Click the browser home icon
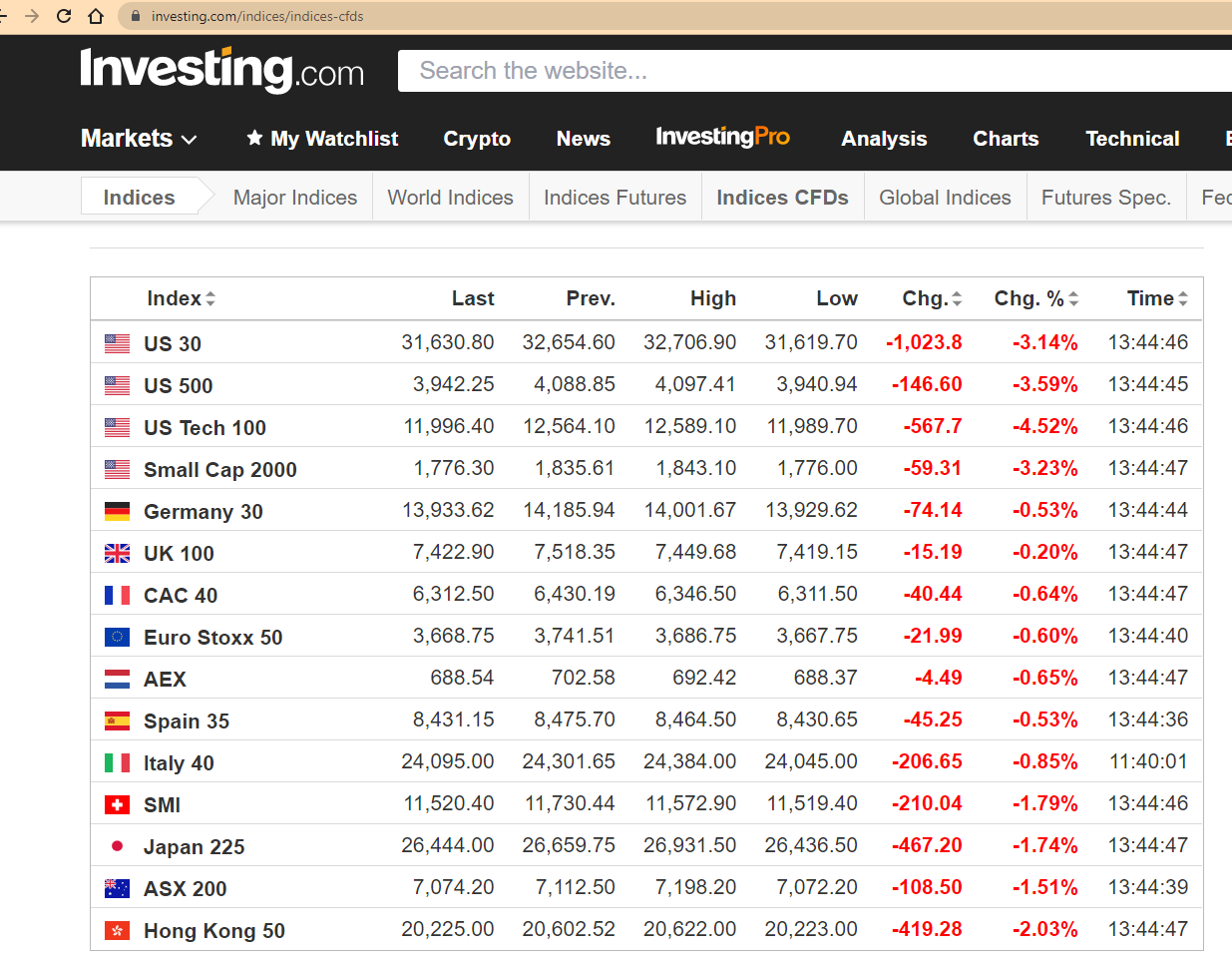This screenshot has height=958, width=1232. point(96,16)
